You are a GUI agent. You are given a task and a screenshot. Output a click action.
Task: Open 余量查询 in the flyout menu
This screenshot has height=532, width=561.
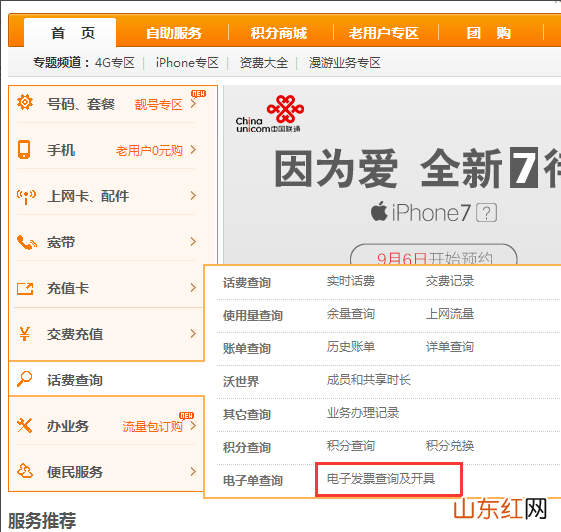pyautogui.click(x=351, y=314)
